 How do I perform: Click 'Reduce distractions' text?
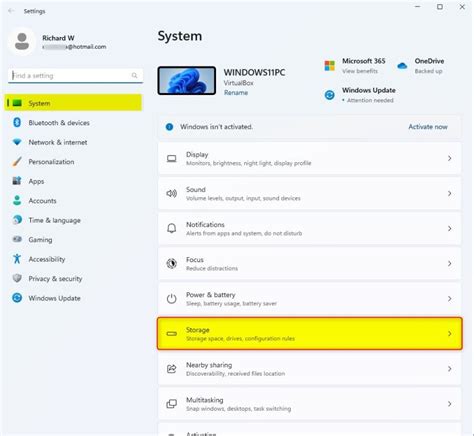(212, 268)
